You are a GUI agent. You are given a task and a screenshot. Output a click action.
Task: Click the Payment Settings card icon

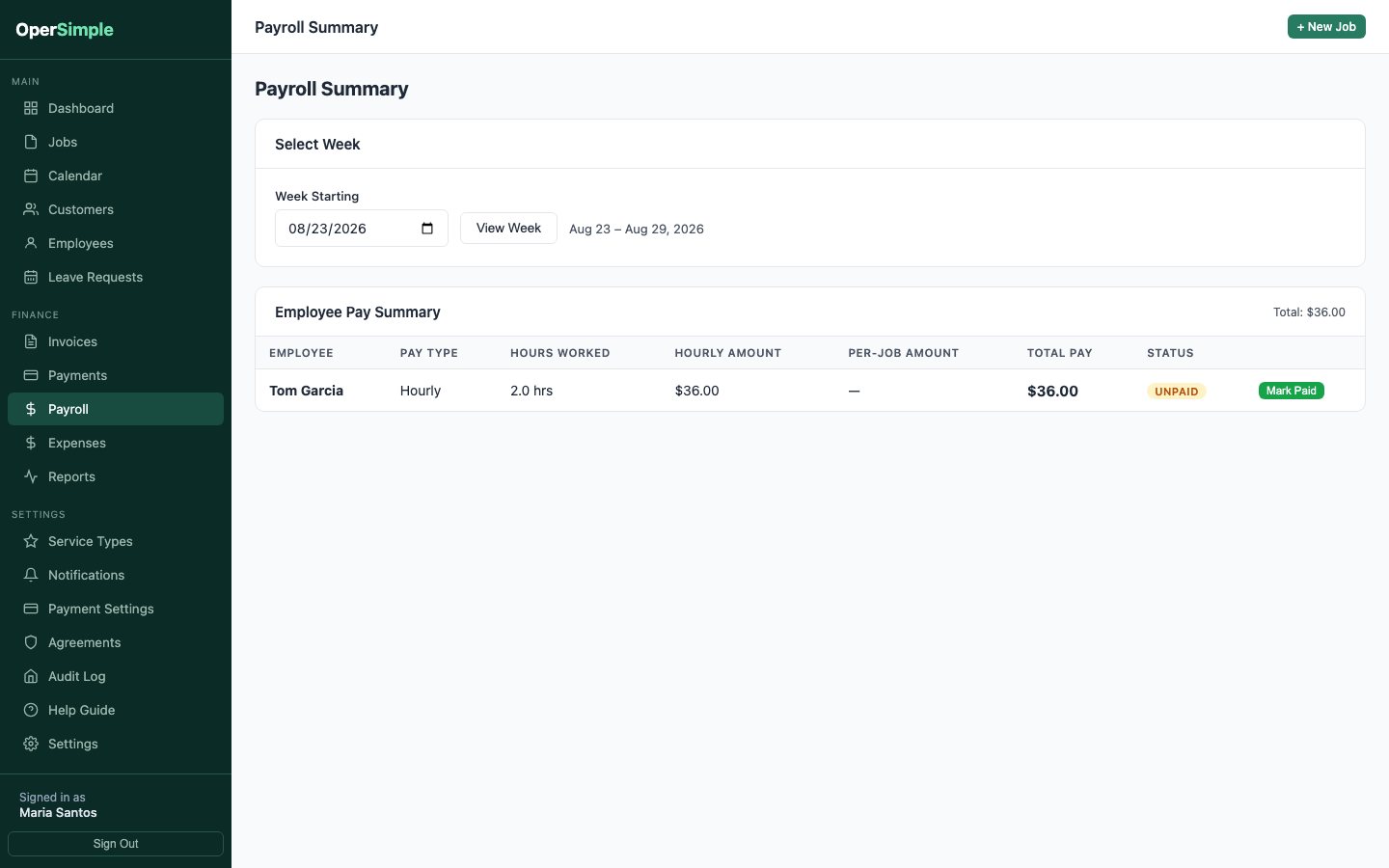(x=31, y=609)
